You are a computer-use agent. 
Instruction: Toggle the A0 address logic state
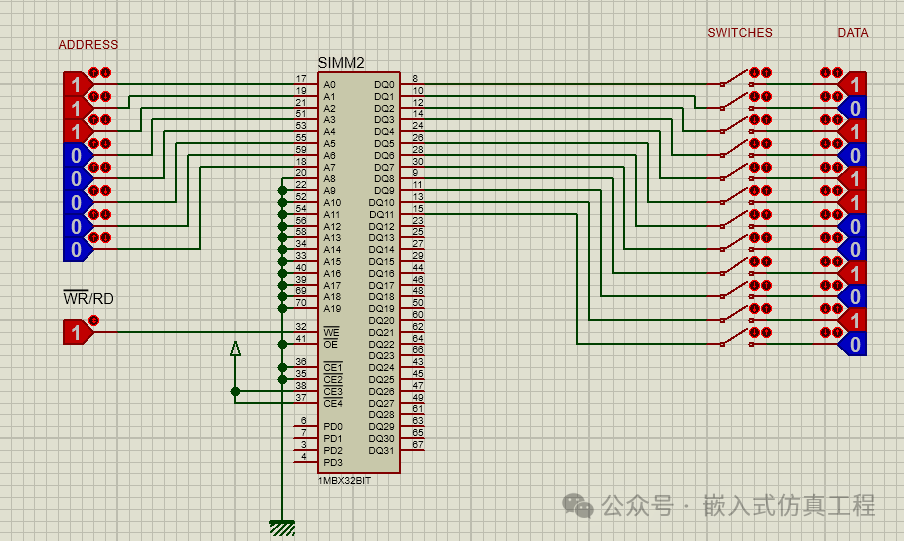pyautogui.click(x=74, y=84)
